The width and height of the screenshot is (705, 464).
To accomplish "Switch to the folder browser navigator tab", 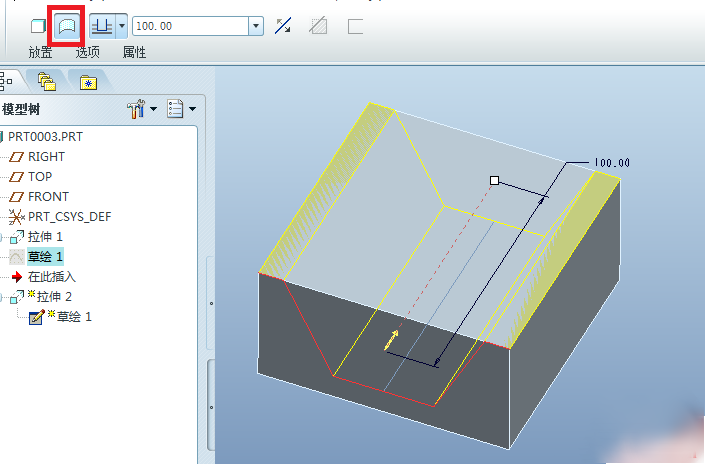I will click(47, 82).
